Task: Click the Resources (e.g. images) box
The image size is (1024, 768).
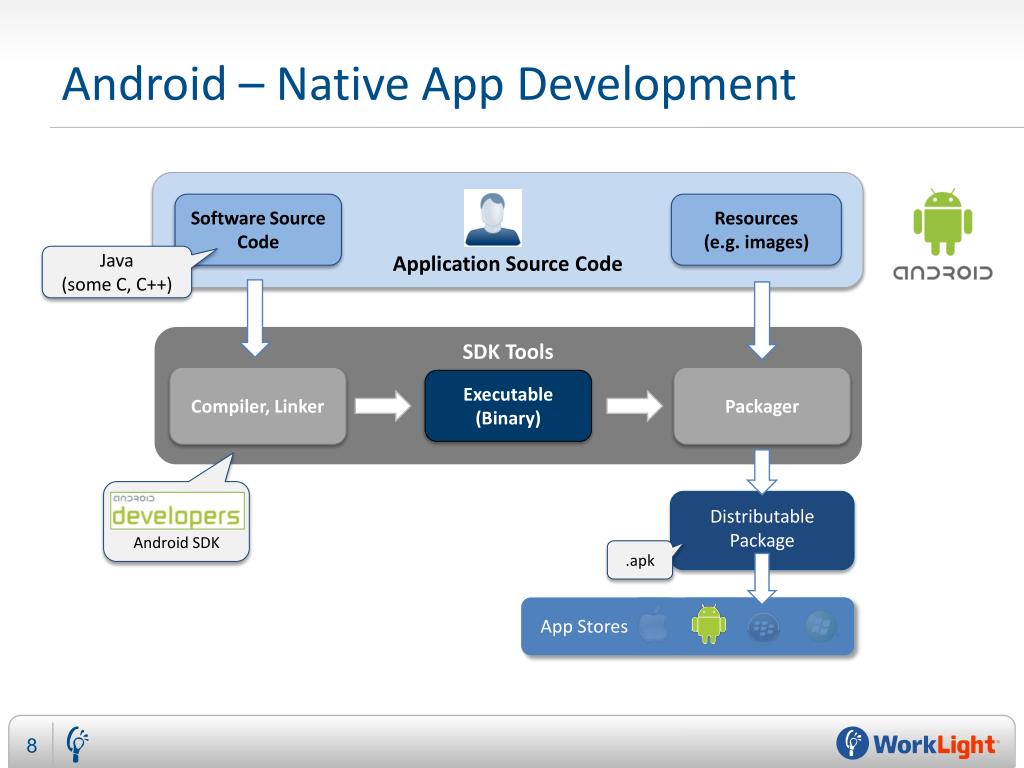Action: 756,230
